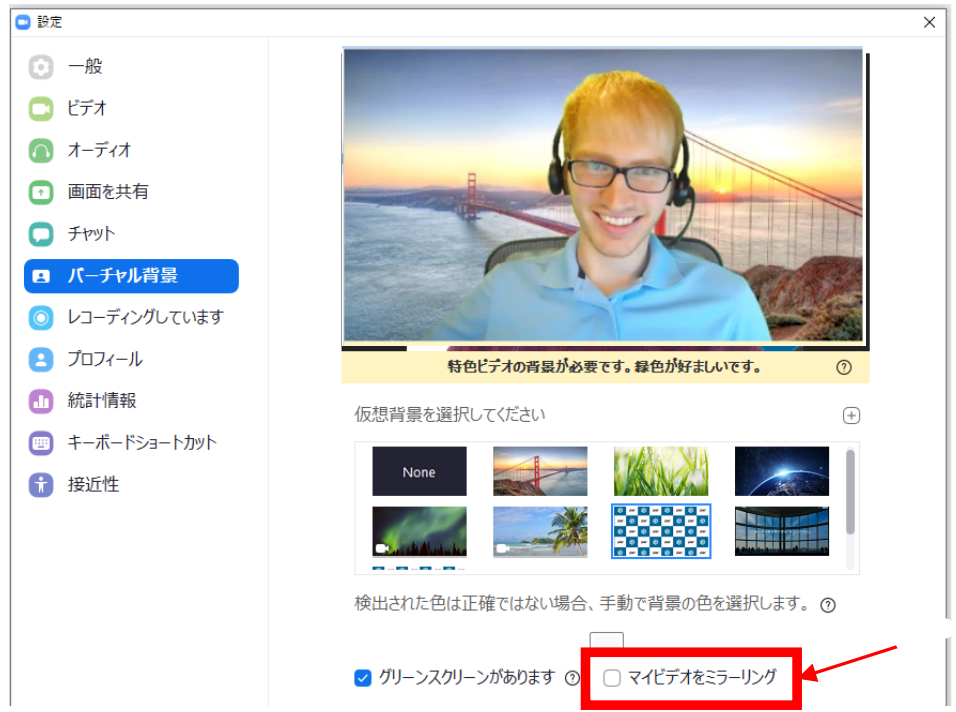Click the チャット bubble icon

41,234
